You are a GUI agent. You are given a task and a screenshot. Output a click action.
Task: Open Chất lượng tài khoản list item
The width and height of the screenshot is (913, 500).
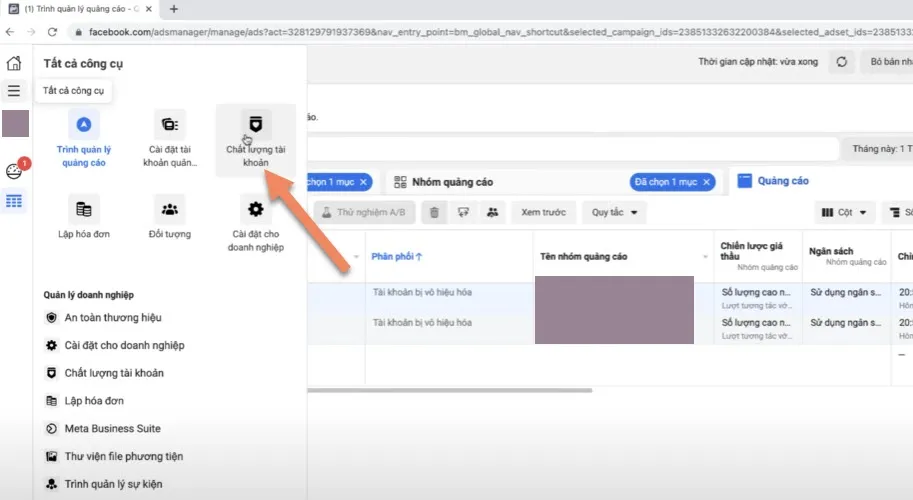point(104,373)
